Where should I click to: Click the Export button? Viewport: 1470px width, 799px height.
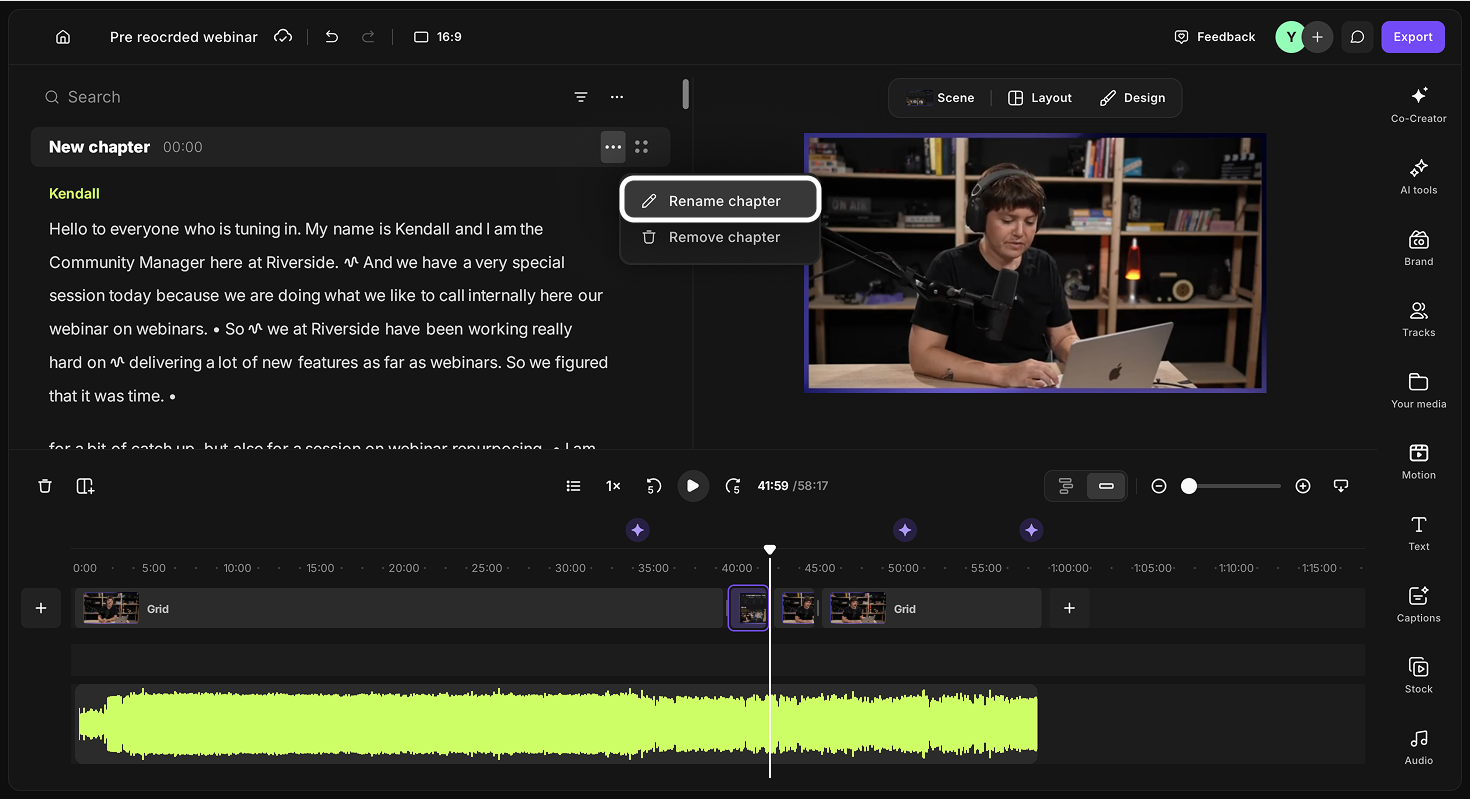1413,37
